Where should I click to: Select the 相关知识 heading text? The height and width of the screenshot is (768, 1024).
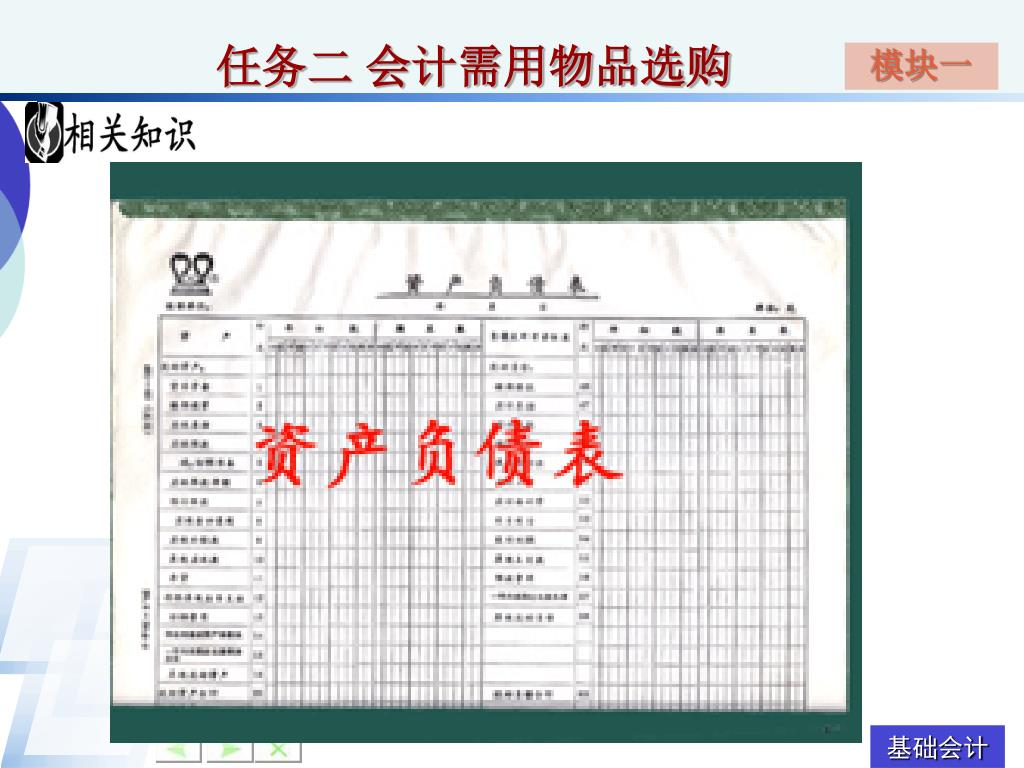131,134
